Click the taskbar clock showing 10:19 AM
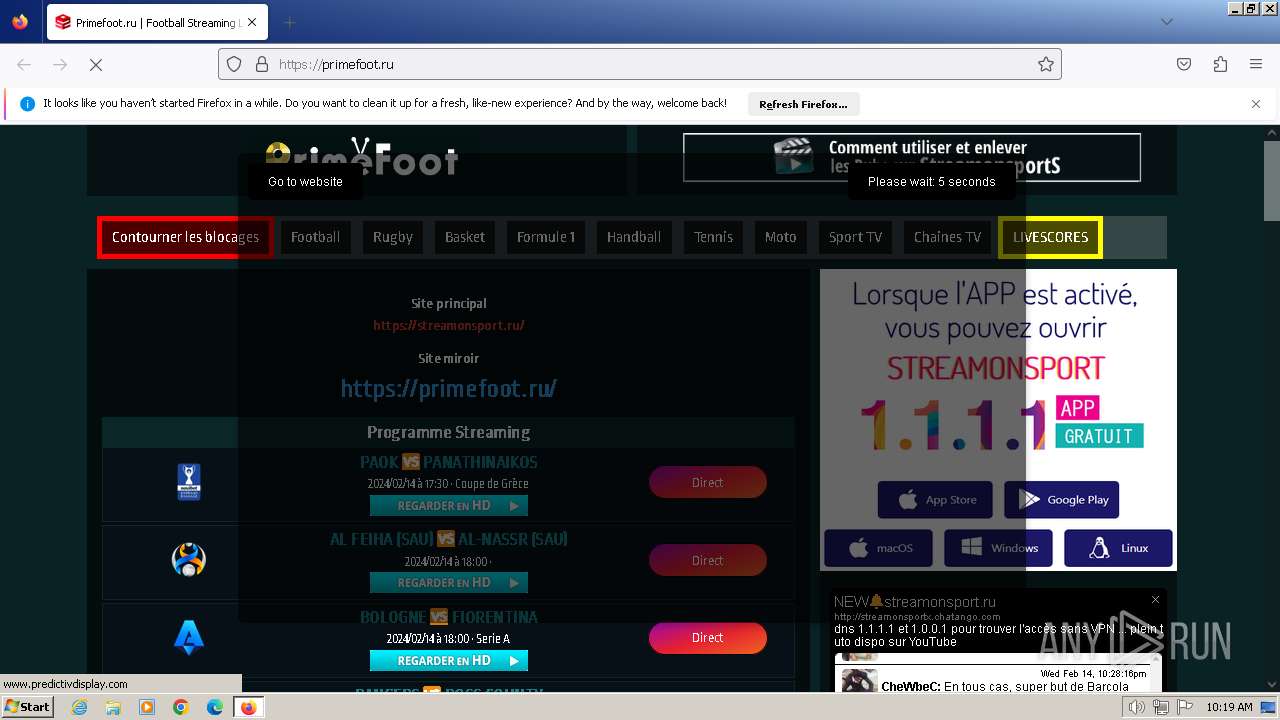Screen dimensions: 1280x720 [1229, 707]
